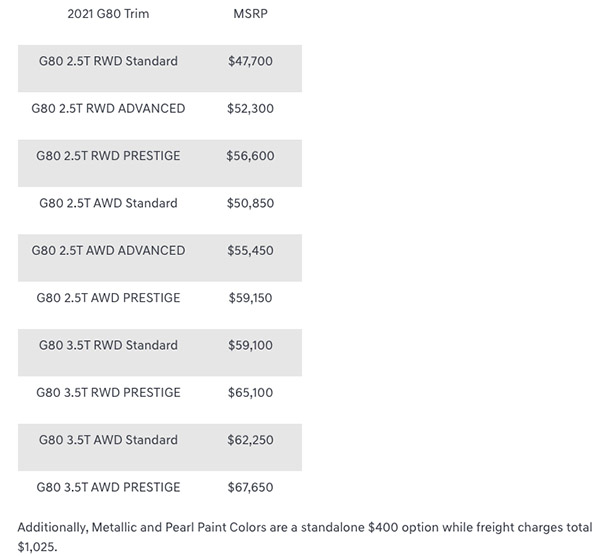Click the $62,250 MSRP cell
The width and height of the screenshot is (600, 556).
coord(250,440)
